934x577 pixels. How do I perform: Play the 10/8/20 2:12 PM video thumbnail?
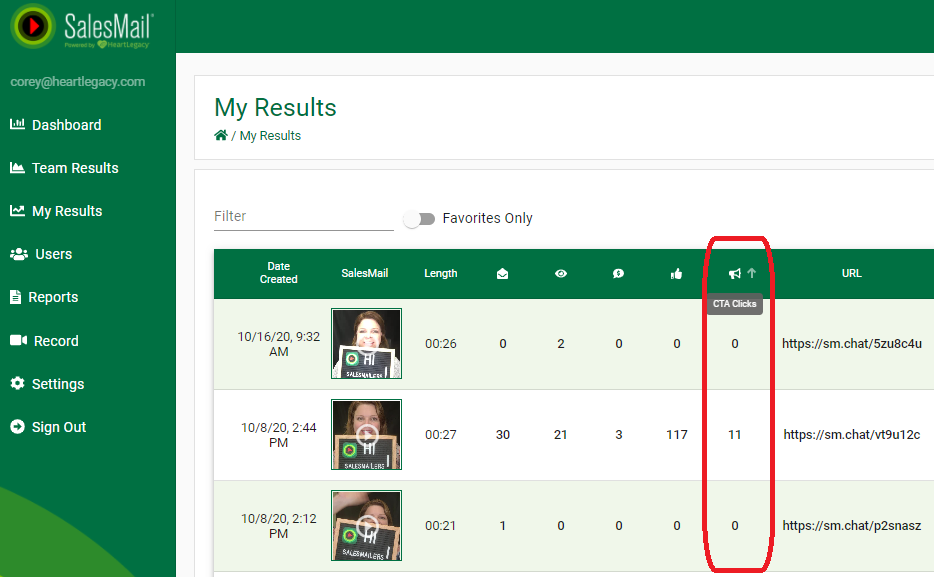(366, 526)
